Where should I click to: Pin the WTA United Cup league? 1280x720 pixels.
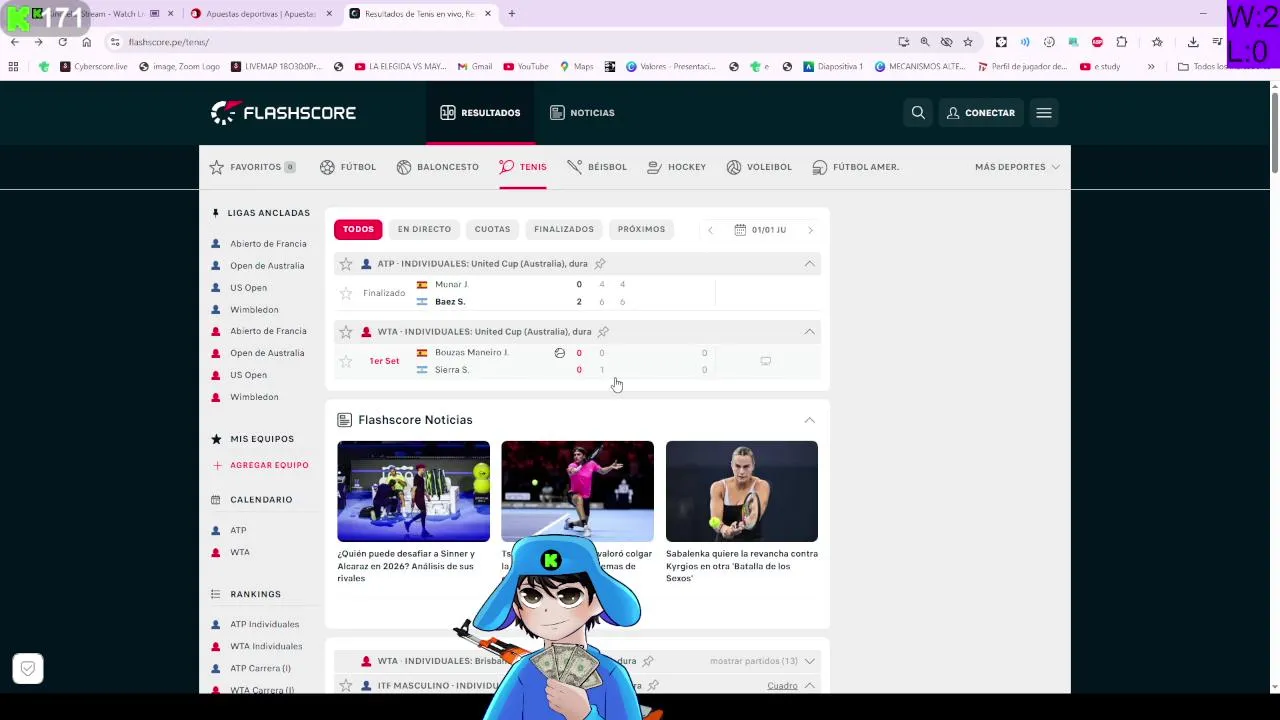[603, 332]
